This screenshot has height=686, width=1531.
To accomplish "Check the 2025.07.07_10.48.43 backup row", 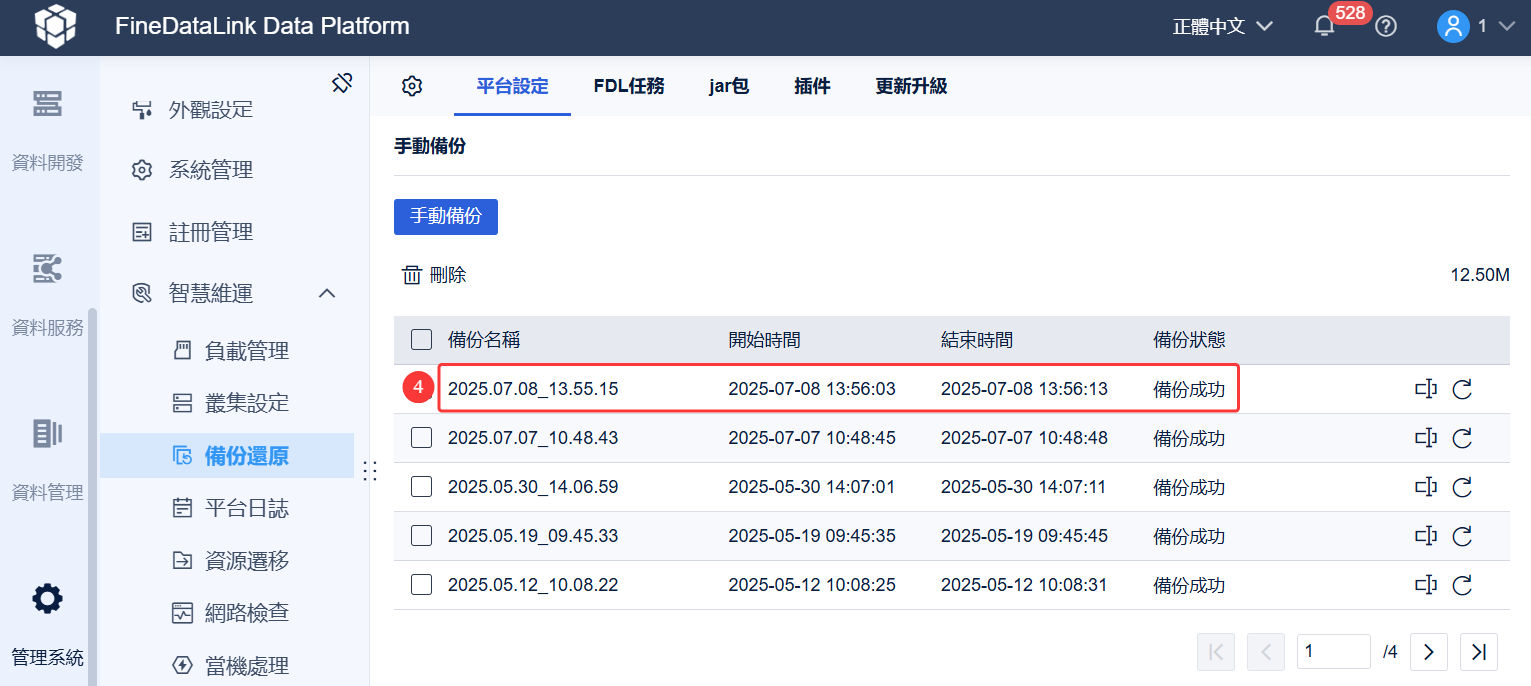I will click(x=422, y=438).
